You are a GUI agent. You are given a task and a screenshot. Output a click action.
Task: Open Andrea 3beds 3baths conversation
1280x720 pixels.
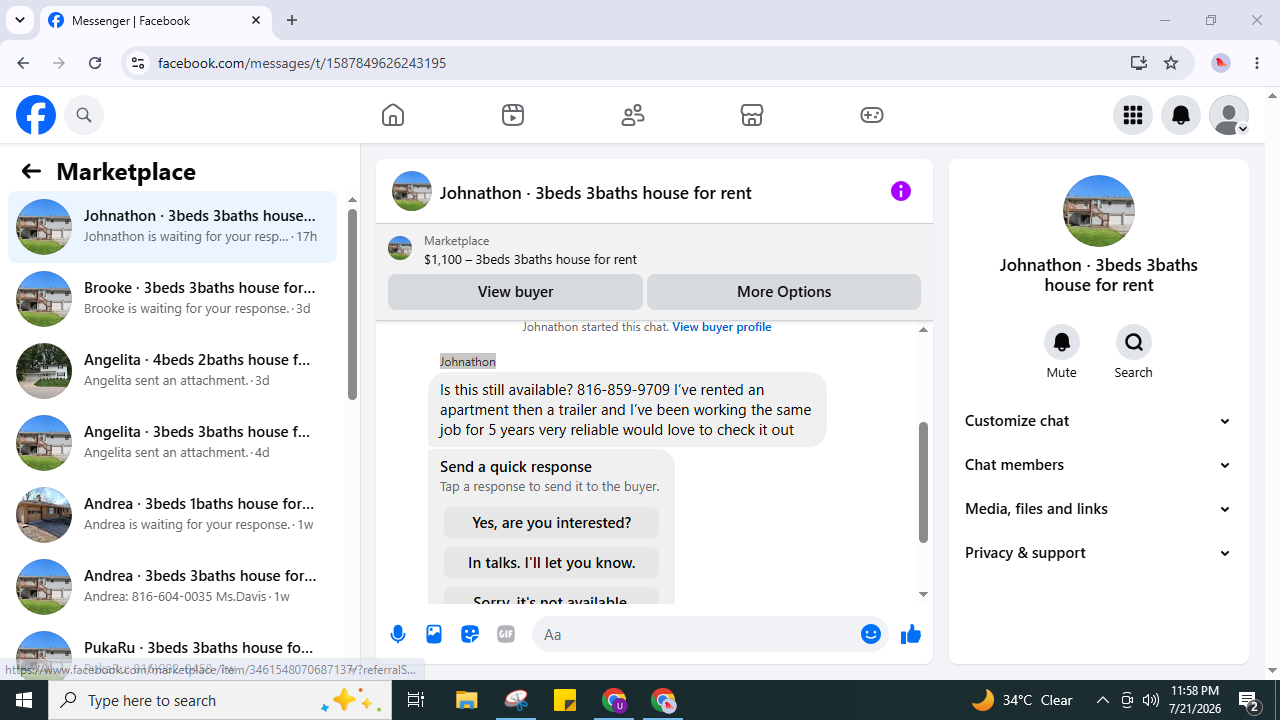point(172,587)
